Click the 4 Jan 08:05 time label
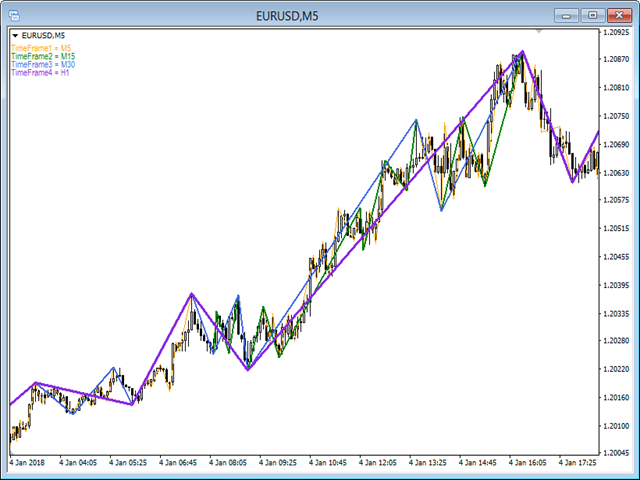Screen dimensions: 640x480 [x=228, y=463]
